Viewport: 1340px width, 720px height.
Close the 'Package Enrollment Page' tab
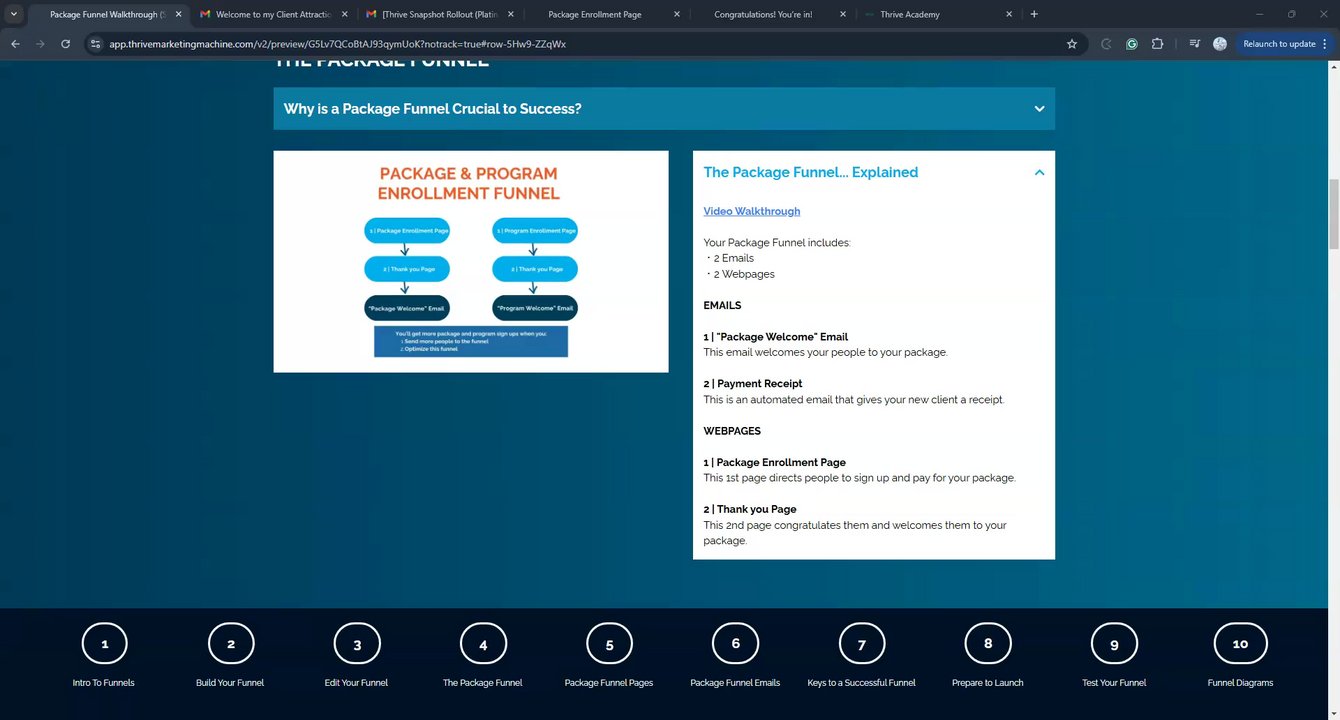point(677,14)
